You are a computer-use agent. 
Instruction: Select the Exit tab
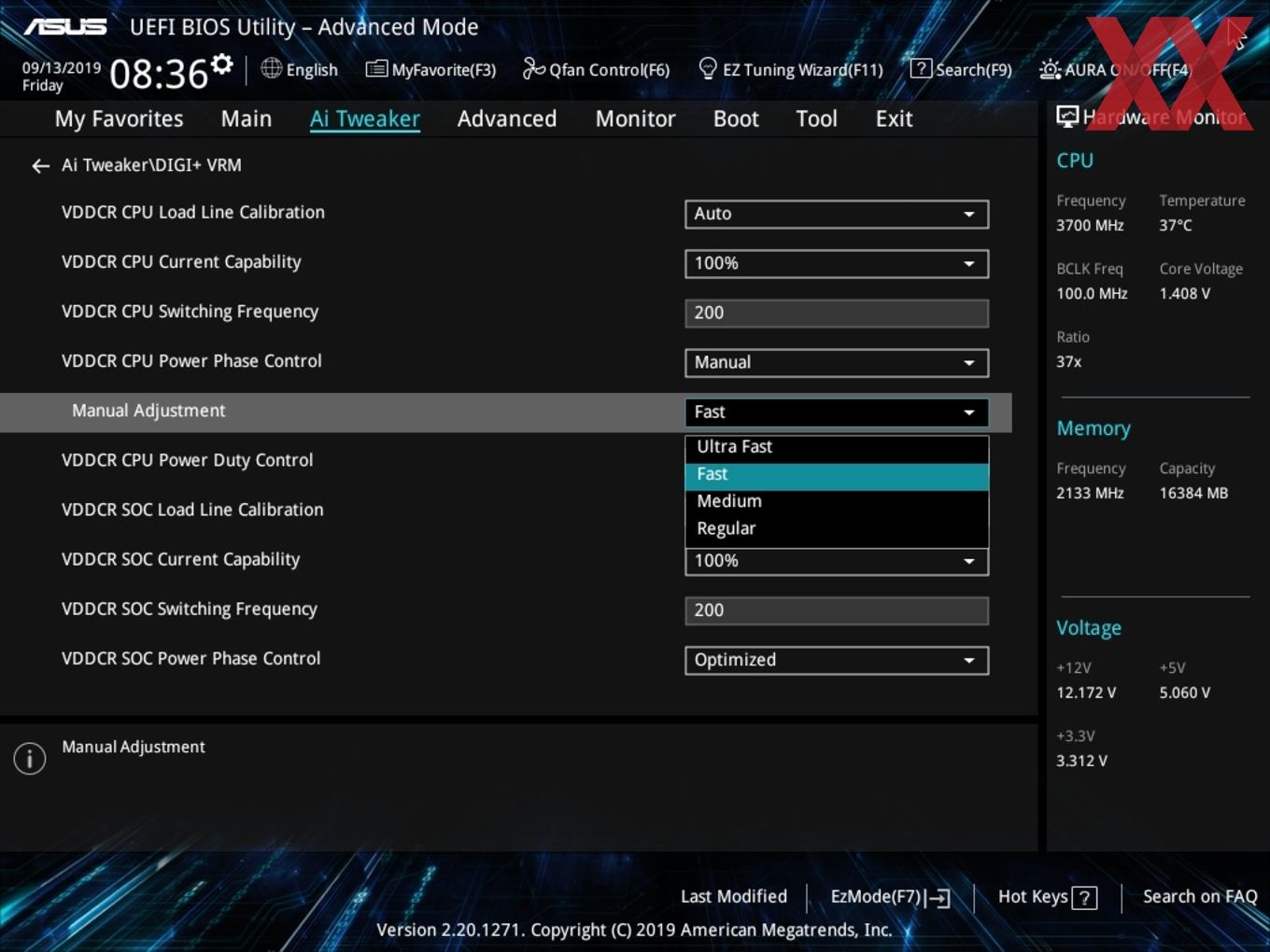(894, 119)
